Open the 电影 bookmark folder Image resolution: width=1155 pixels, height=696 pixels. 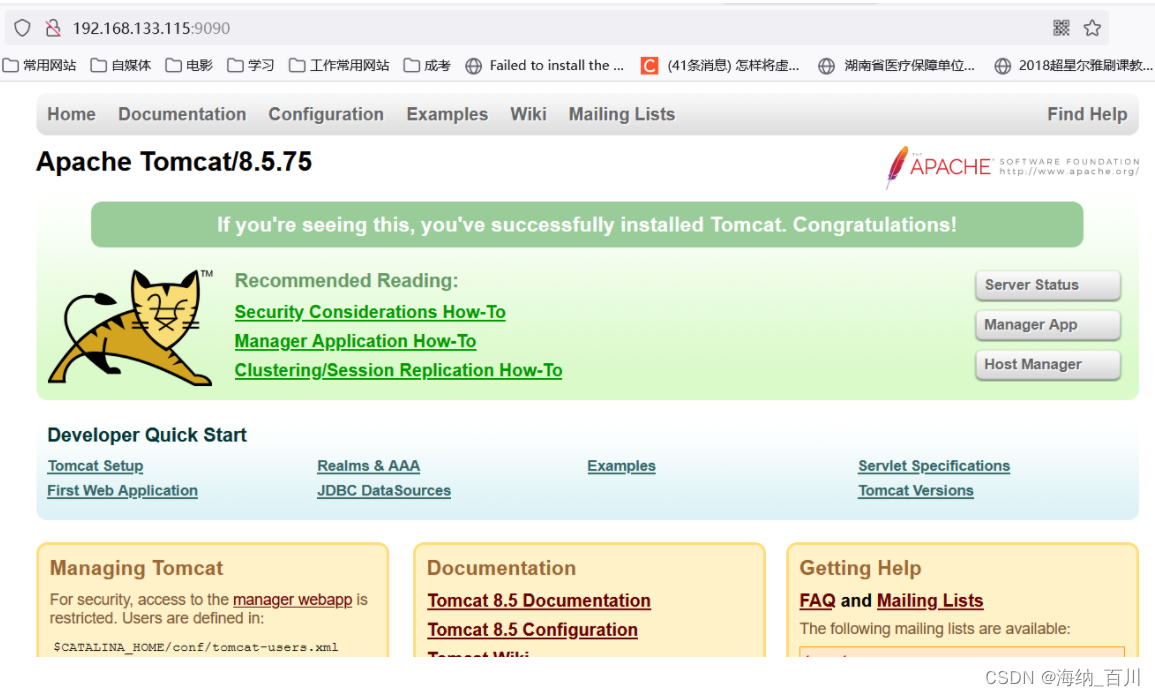pyautogui.click(x=189, y=66)
